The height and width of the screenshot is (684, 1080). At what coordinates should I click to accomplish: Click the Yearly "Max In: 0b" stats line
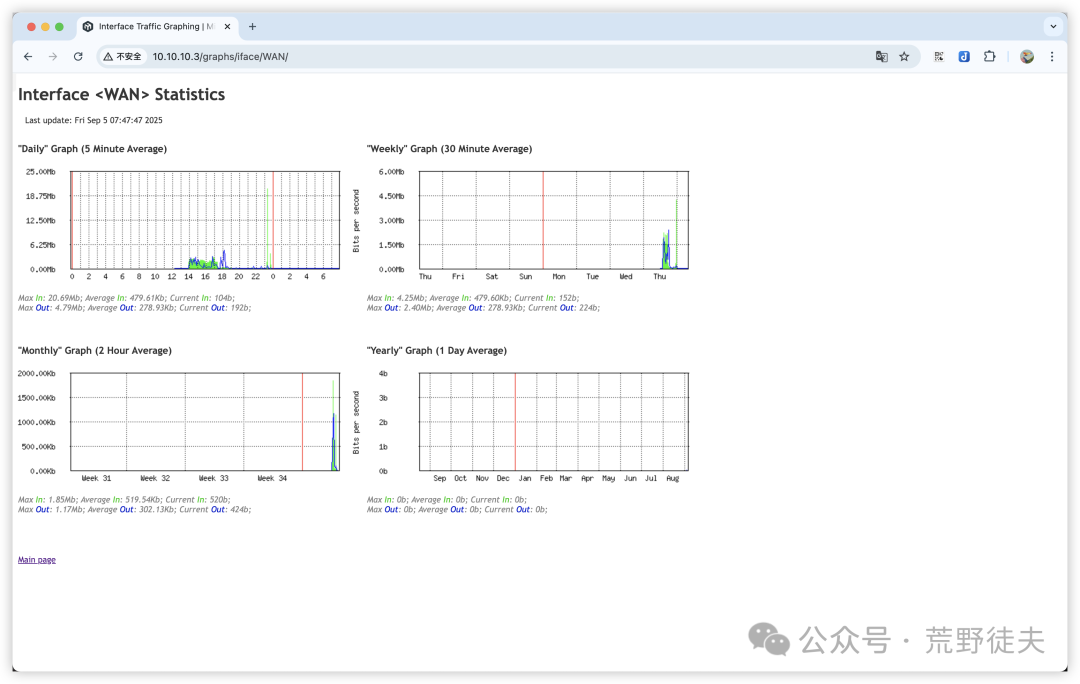click(446, 499)
